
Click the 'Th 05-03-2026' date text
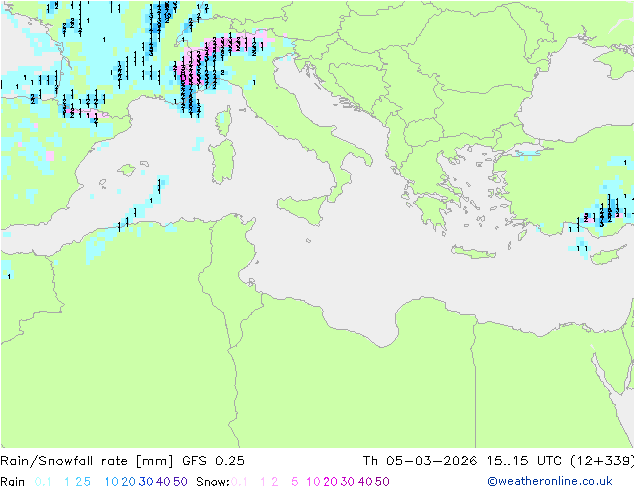420,461
